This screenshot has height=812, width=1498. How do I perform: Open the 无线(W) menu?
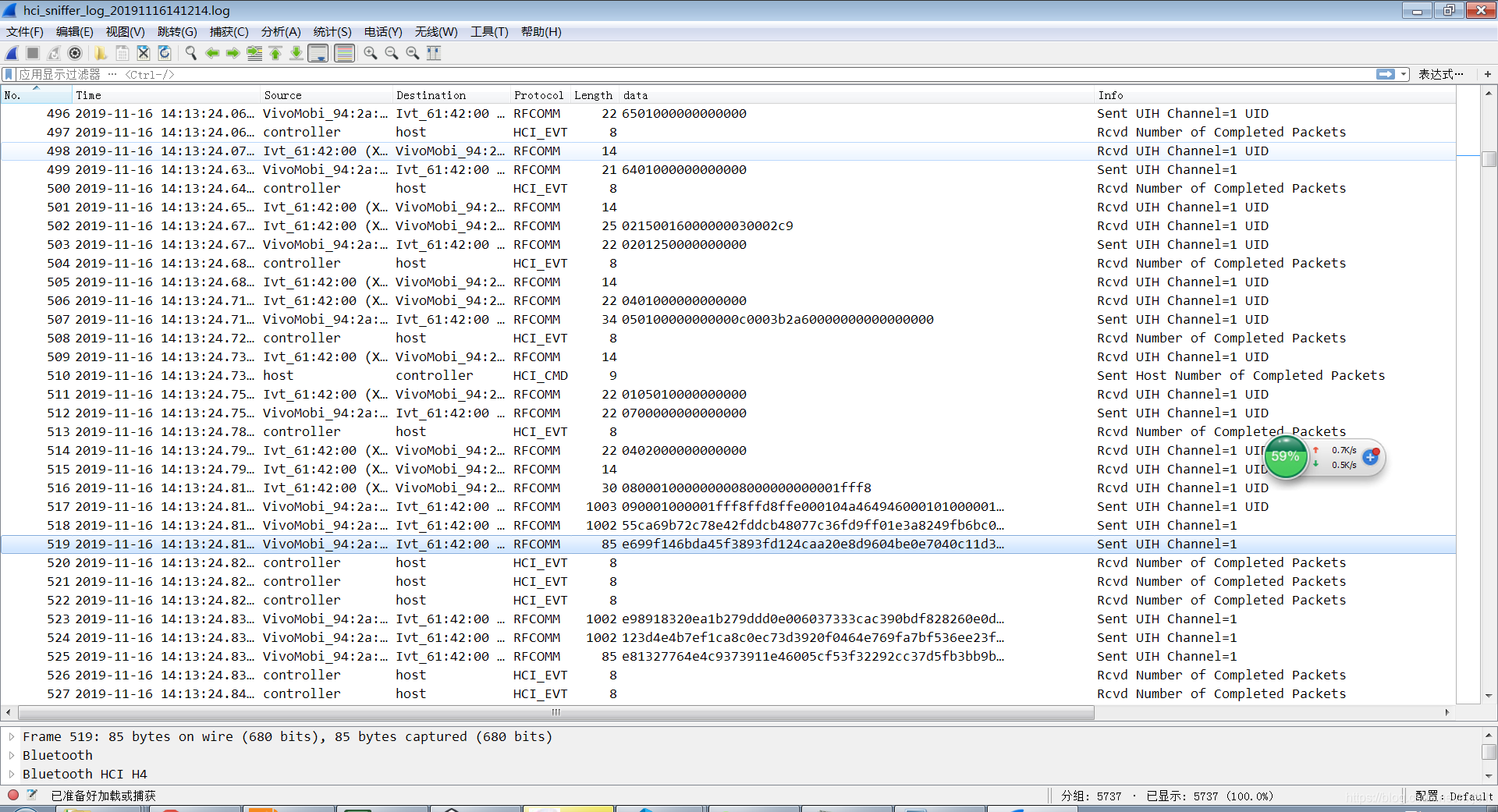click(436, 32)
